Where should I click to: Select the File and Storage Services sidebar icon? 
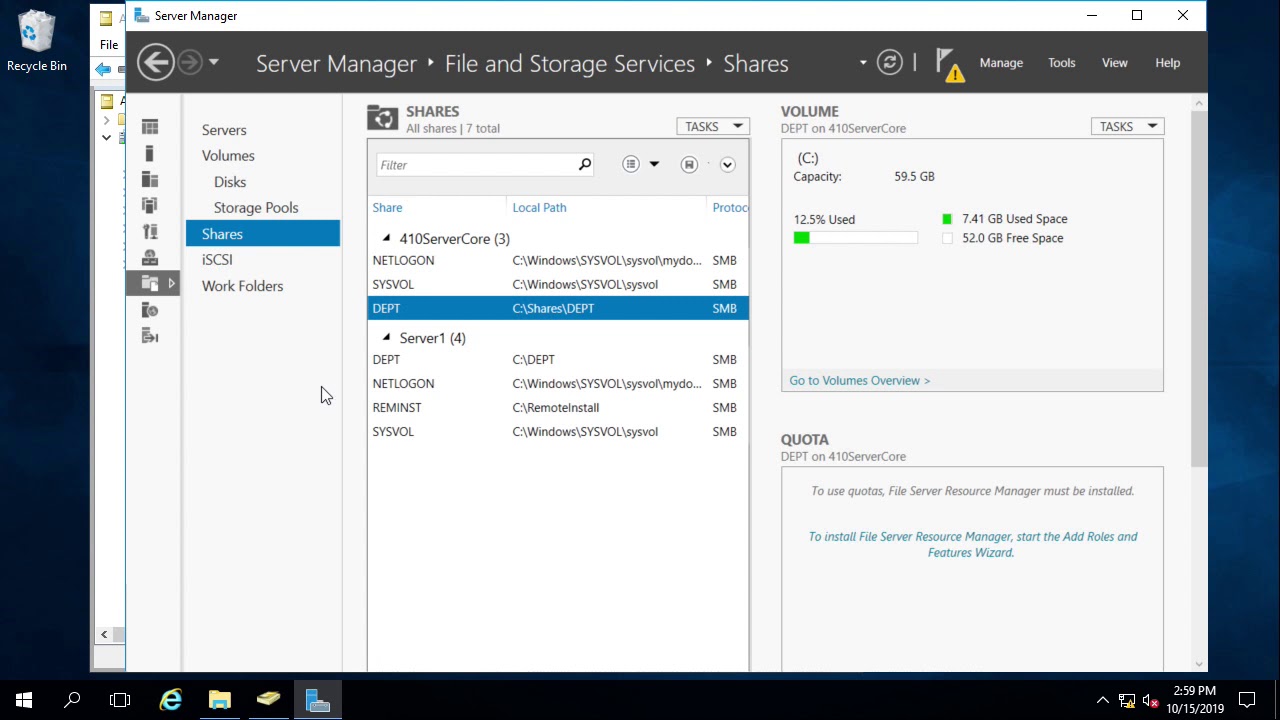point(150,284)
